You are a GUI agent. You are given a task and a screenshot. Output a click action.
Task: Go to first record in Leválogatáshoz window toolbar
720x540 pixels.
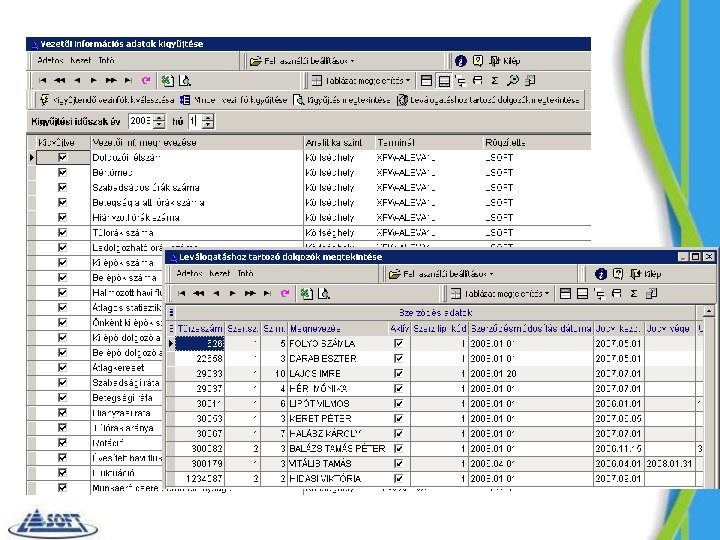[x=181, y=294]
